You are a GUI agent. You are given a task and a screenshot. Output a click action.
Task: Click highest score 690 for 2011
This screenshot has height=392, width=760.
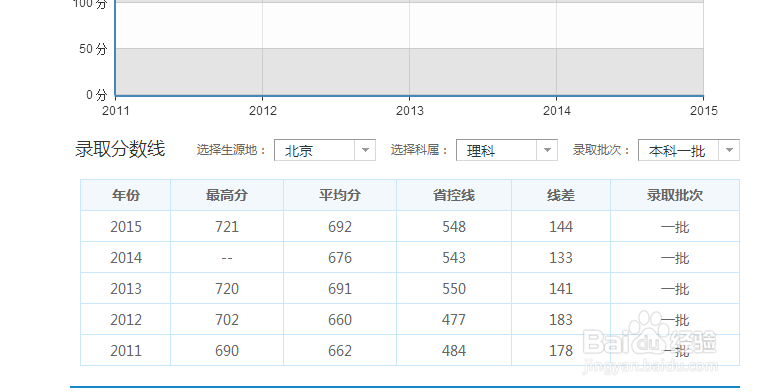227,350
